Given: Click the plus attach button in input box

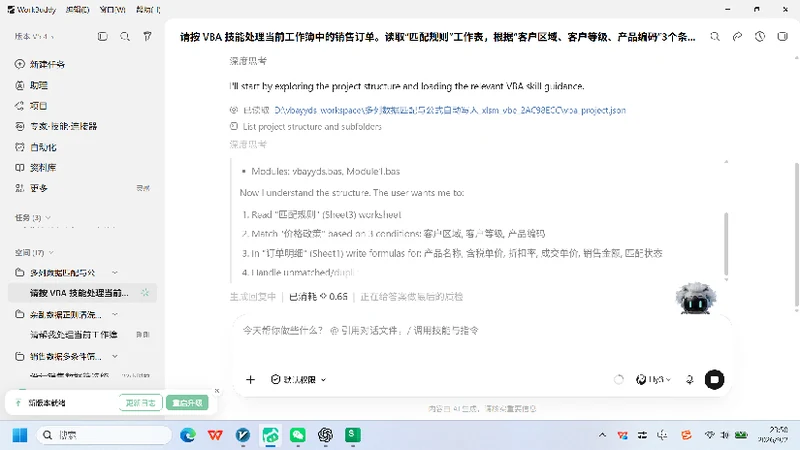Looking at the screenshot, I should click(x=250, y=380).
